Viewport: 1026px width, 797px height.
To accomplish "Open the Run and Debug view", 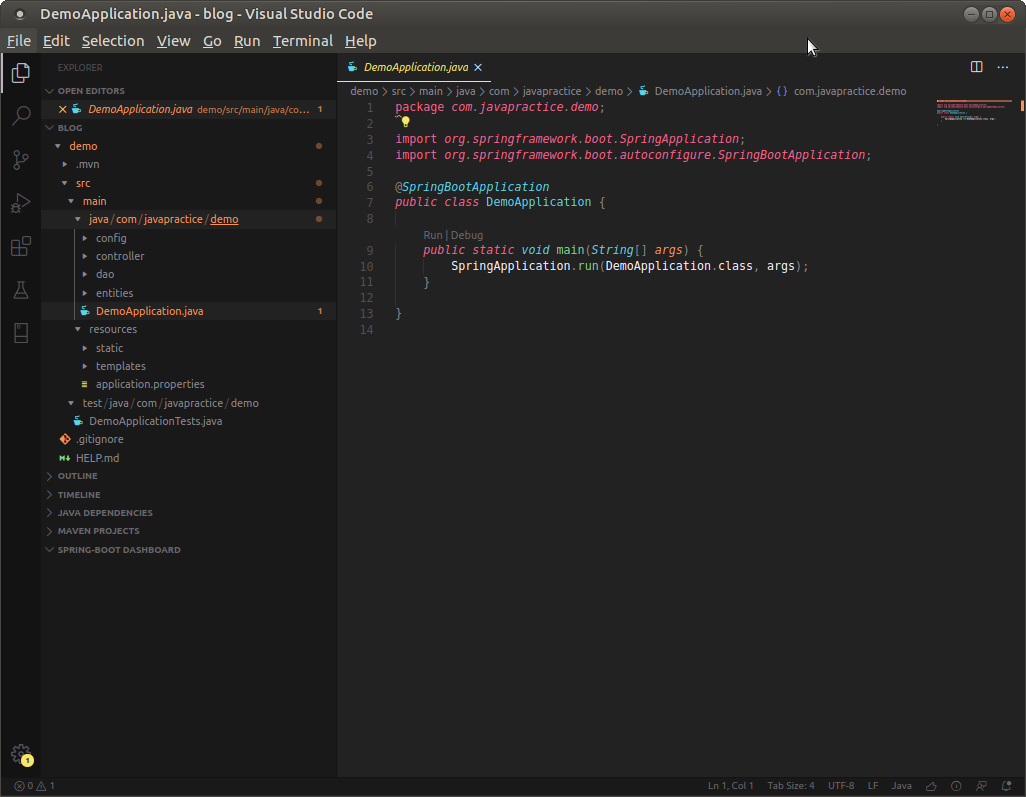I will pos(20,203).
